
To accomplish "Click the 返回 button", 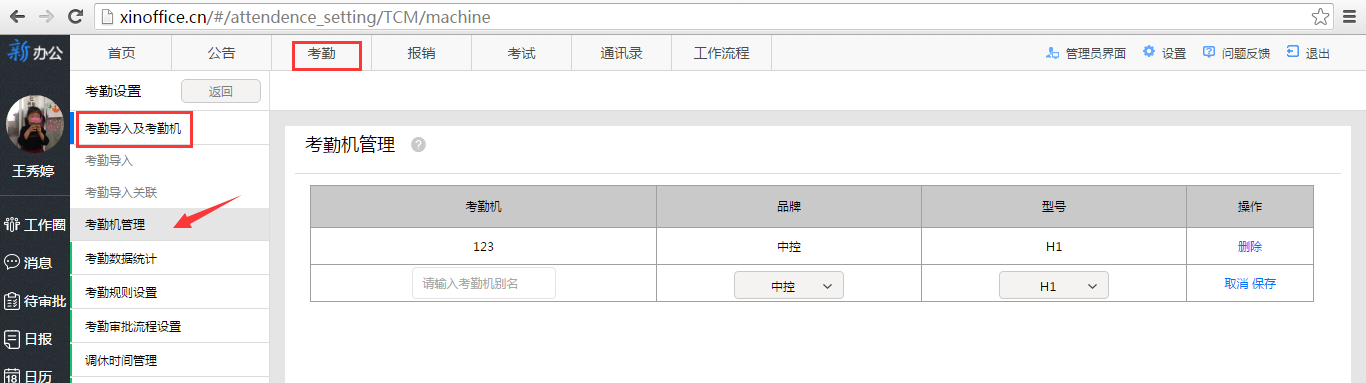I will (x=221, y=91).
